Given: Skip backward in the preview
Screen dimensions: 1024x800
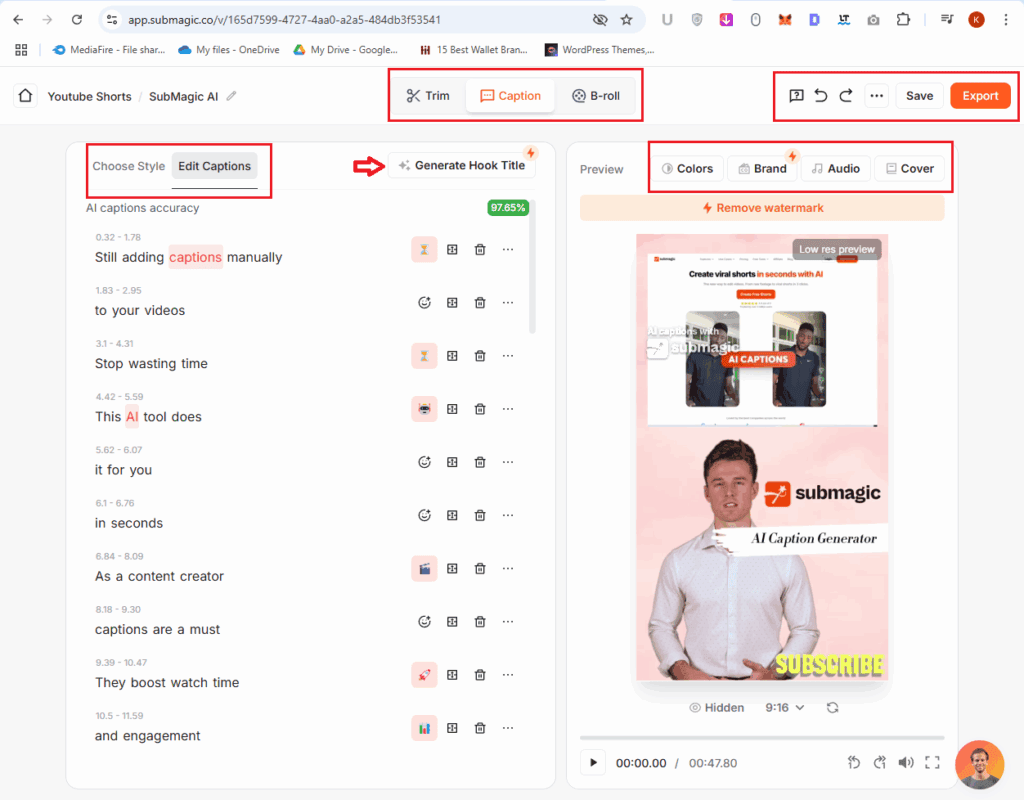Looking at the screenshot, I should (854, 763).
